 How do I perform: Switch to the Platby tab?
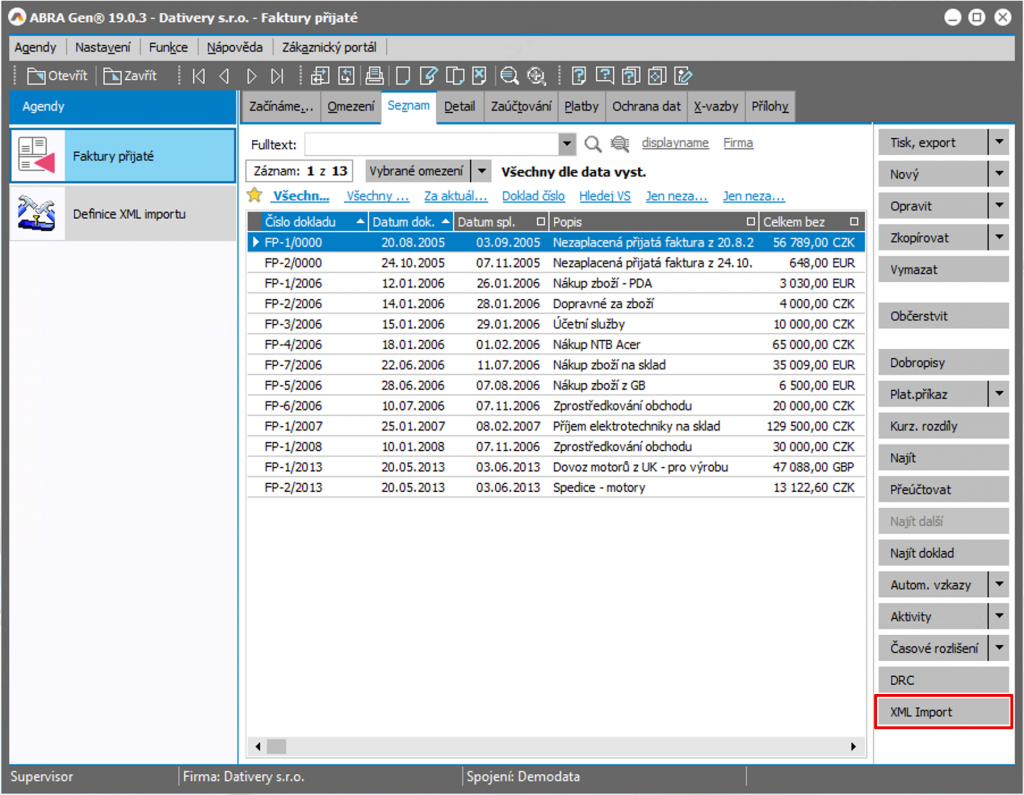pos(581,106)
